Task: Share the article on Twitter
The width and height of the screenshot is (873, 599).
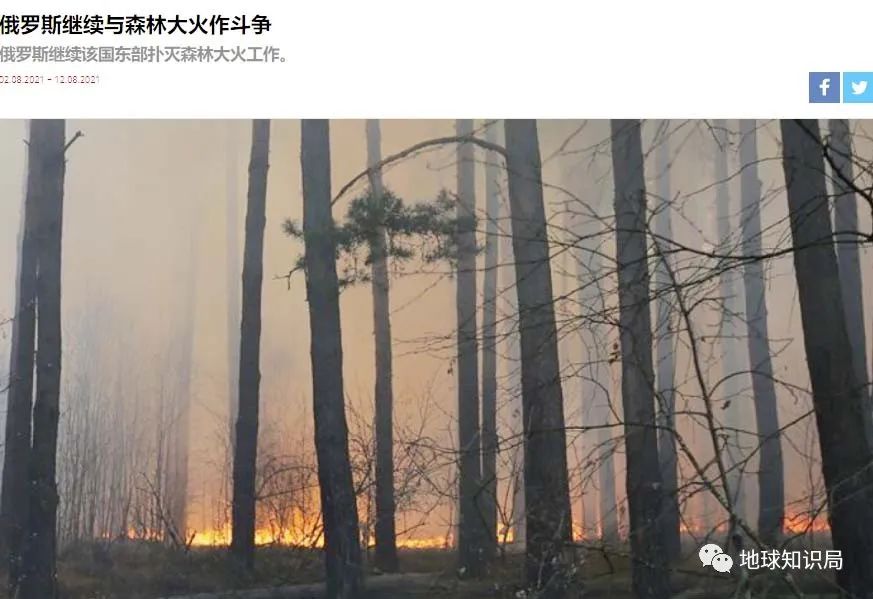Action: [858, 87]
